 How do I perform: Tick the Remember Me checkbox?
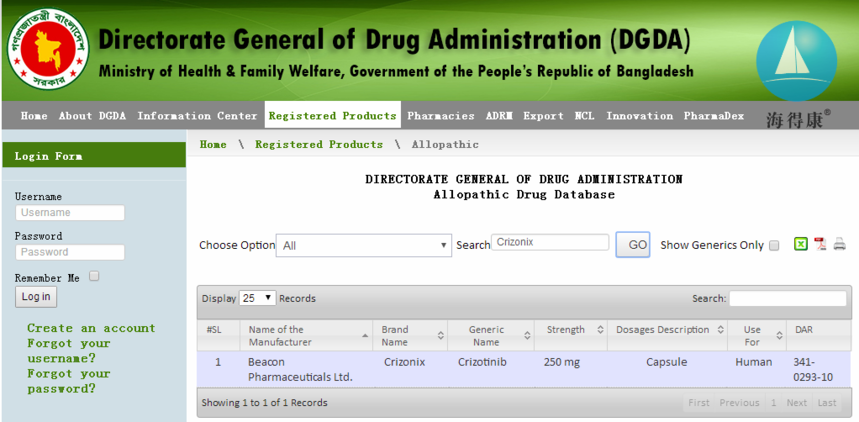(94, 276)
